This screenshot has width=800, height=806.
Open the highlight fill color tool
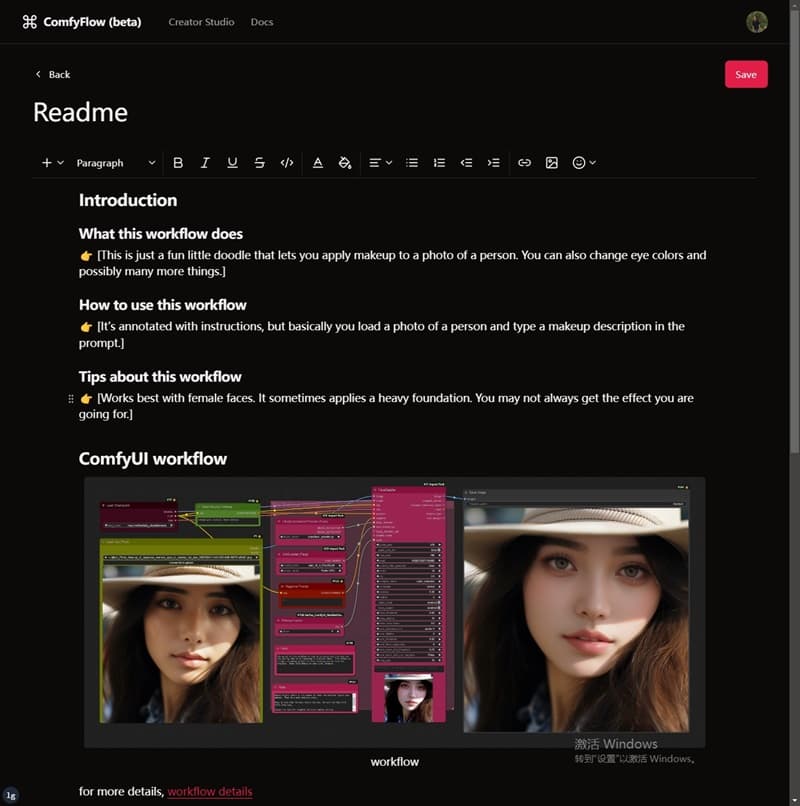coord(345,163)
